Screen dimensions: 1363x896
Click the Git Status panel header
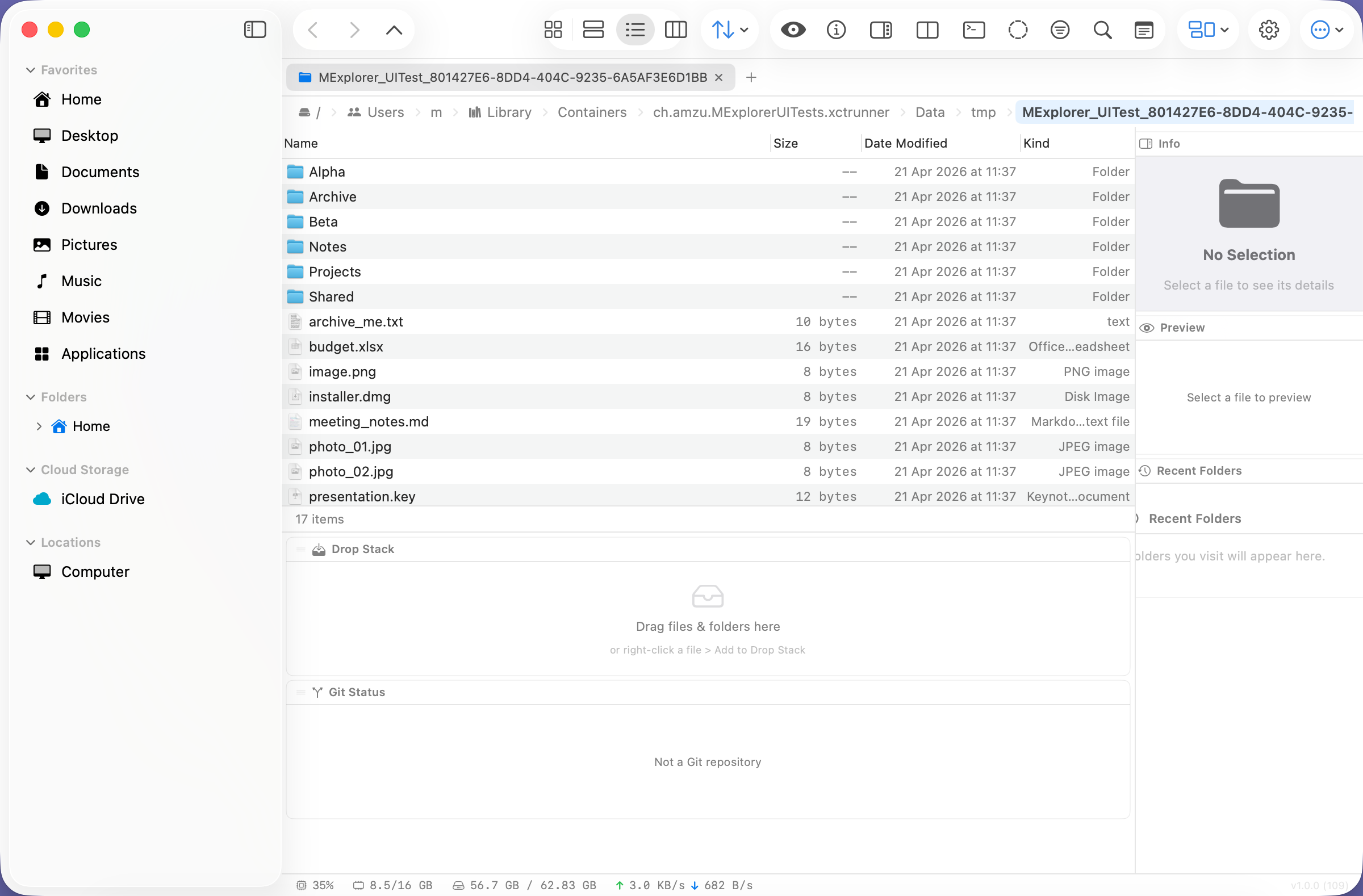708,692
